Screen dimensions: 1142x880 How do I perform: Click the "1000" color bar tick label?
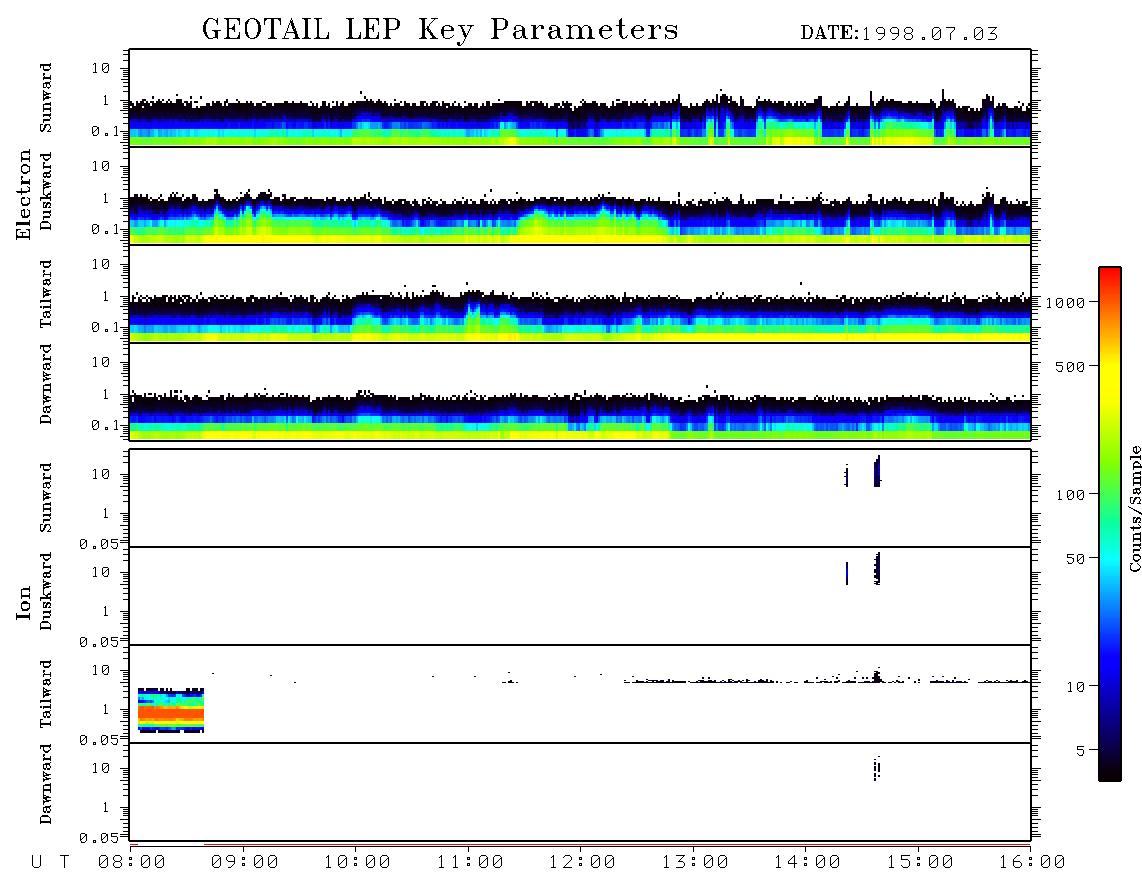point(1066,303)
